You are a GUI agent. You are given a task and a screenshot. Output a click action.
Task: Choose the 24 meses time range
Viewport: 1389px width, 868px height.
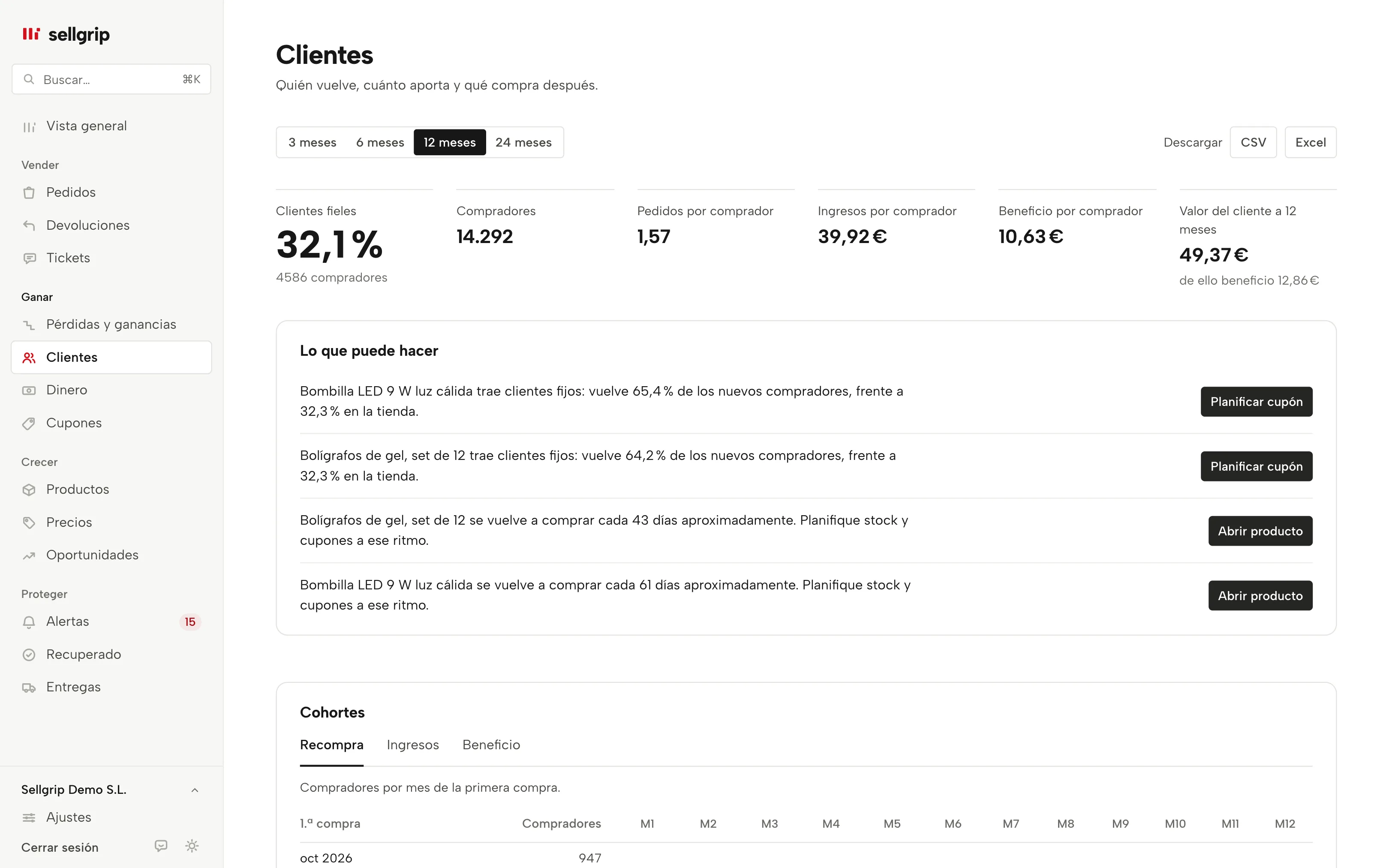click(x=523, y=142)
